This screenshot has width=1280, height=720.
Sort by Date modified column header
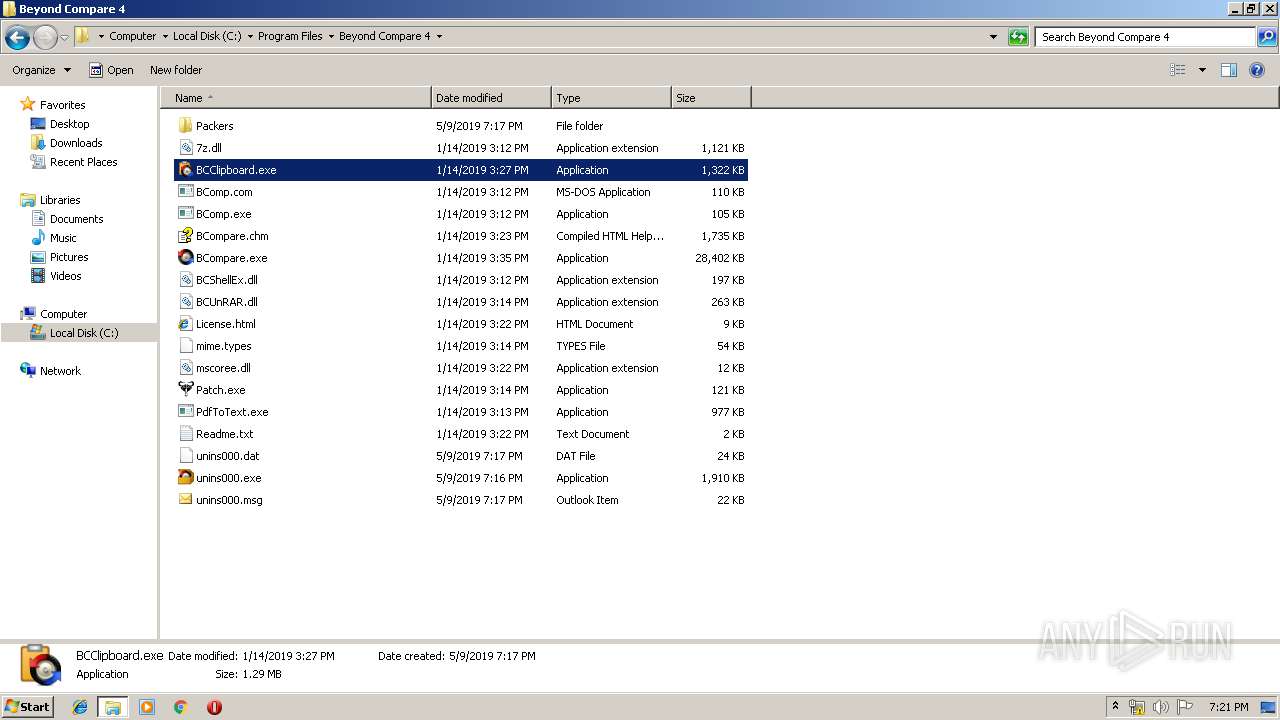tap(491, 98)
